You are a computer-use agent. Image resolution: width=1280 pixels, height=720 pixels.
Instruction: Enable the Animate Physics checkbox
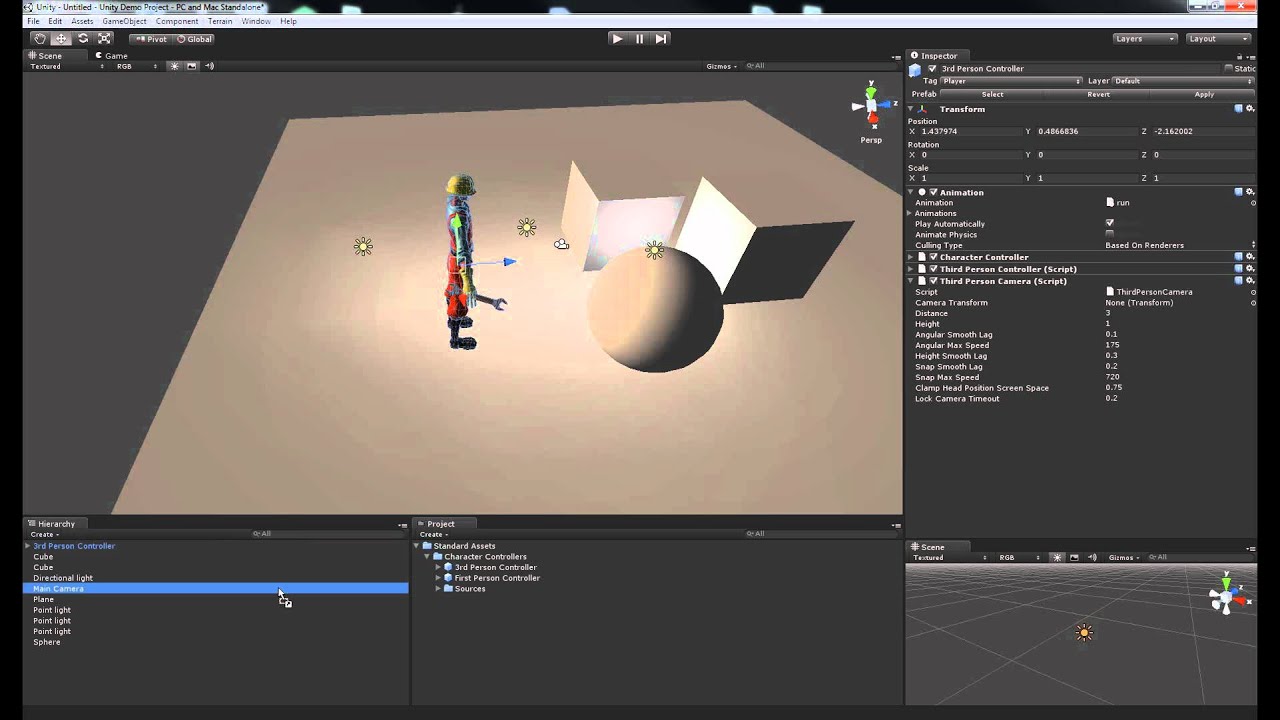point(1109,234)
